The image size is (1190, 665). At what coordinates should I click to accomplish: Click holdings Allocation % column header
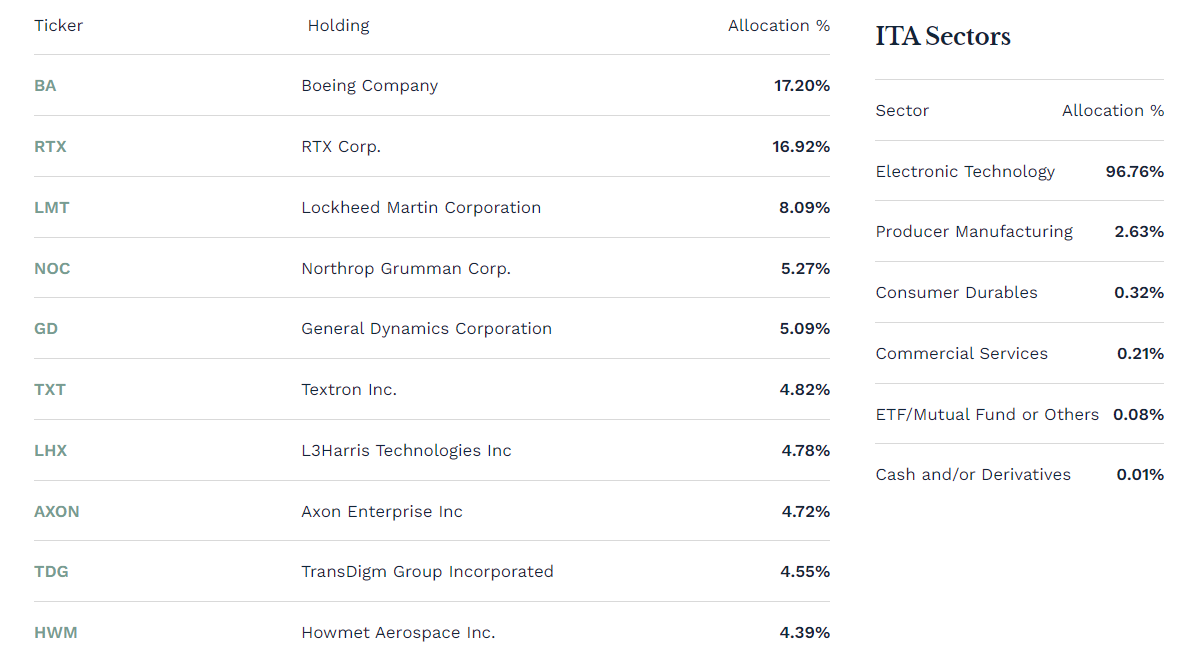[x=779, y=26]
